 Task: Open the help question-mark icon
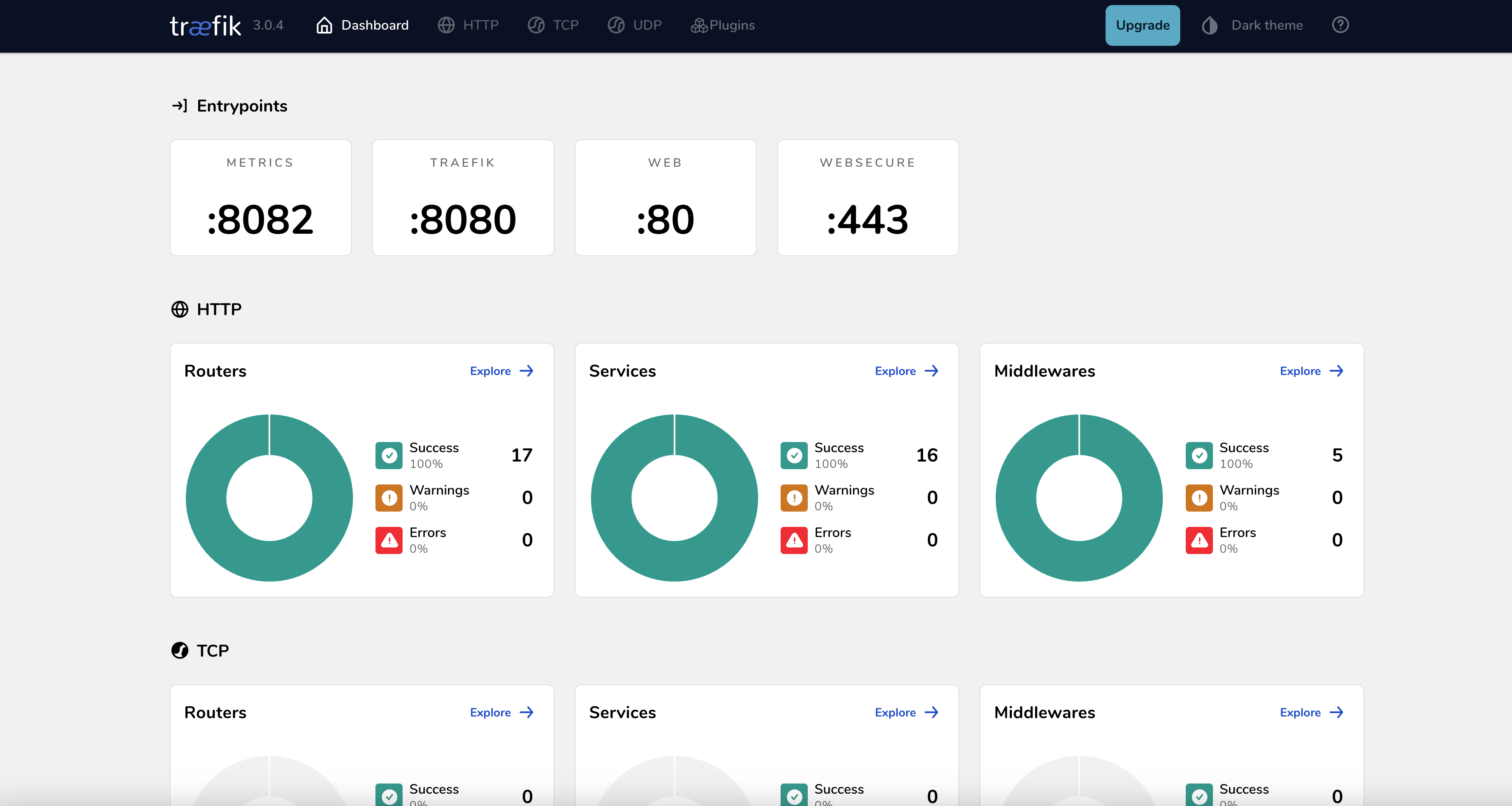[x=1341, y=25]
